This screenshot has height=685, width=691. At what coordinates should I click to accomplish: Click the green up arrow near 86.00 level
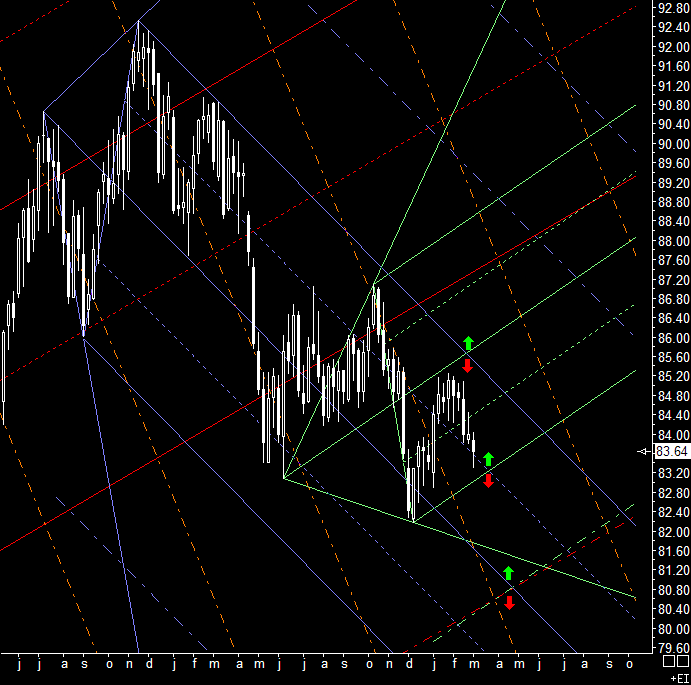pos(468,343)
